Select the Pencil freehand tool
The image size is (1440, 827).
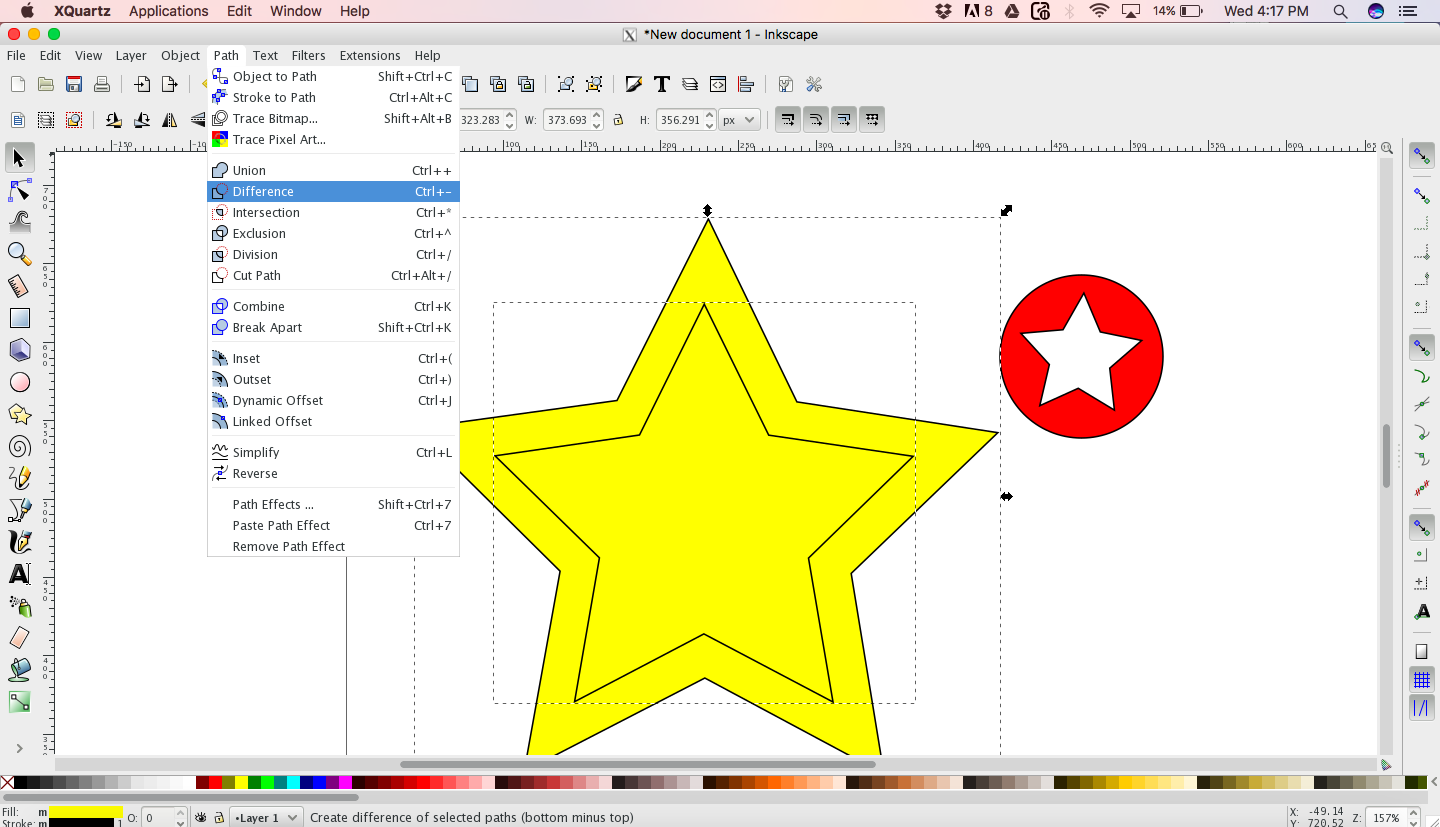click(19, 478)
